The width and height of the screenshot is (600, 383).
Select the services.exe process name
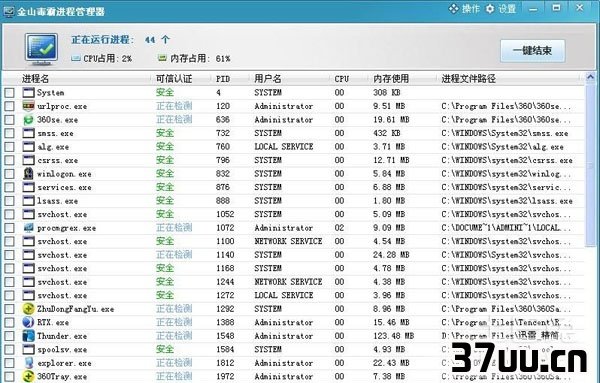tap(64, 187)
